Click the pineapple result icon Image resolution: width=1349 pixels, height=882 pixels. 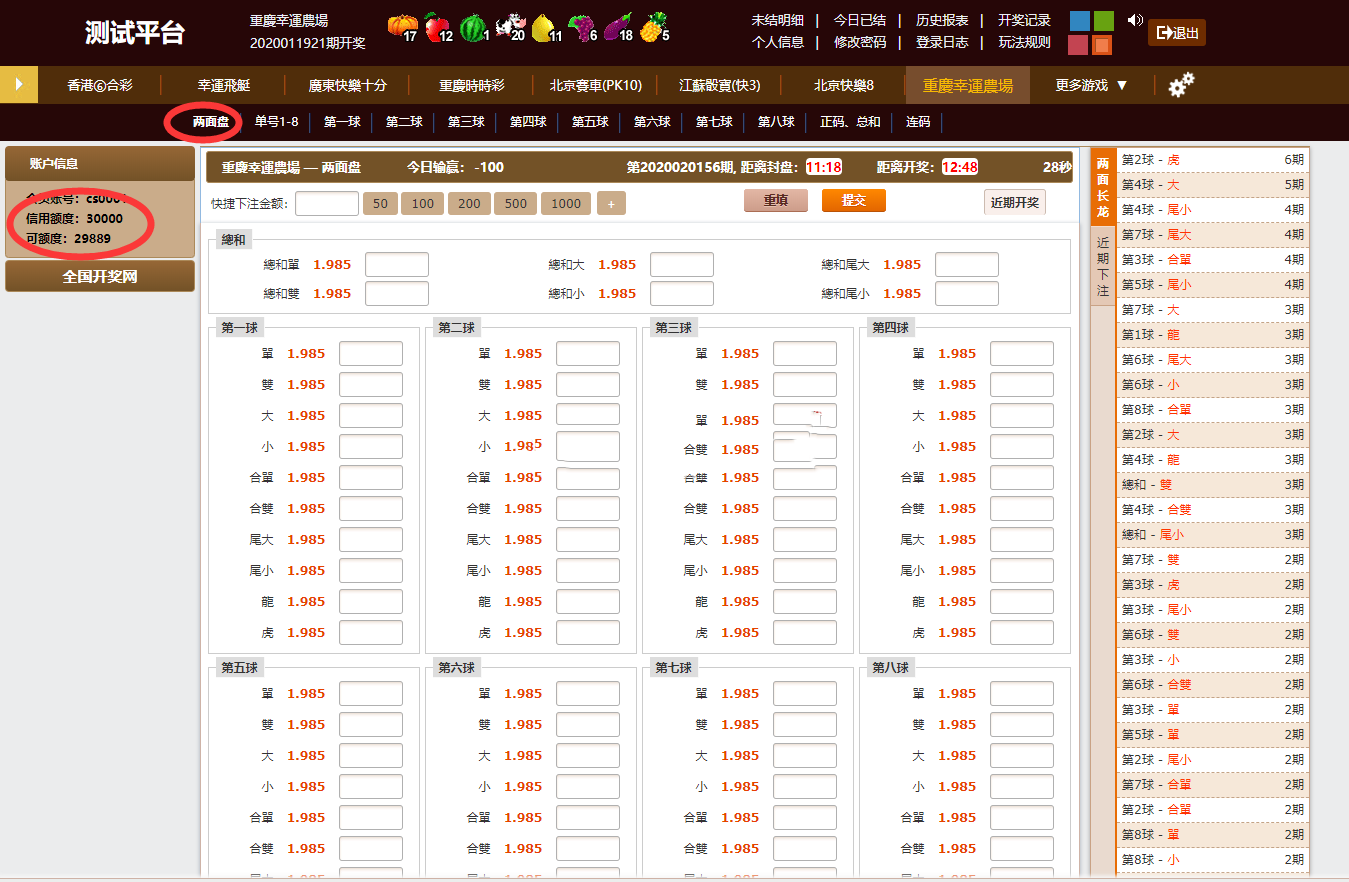pos(652,27)
